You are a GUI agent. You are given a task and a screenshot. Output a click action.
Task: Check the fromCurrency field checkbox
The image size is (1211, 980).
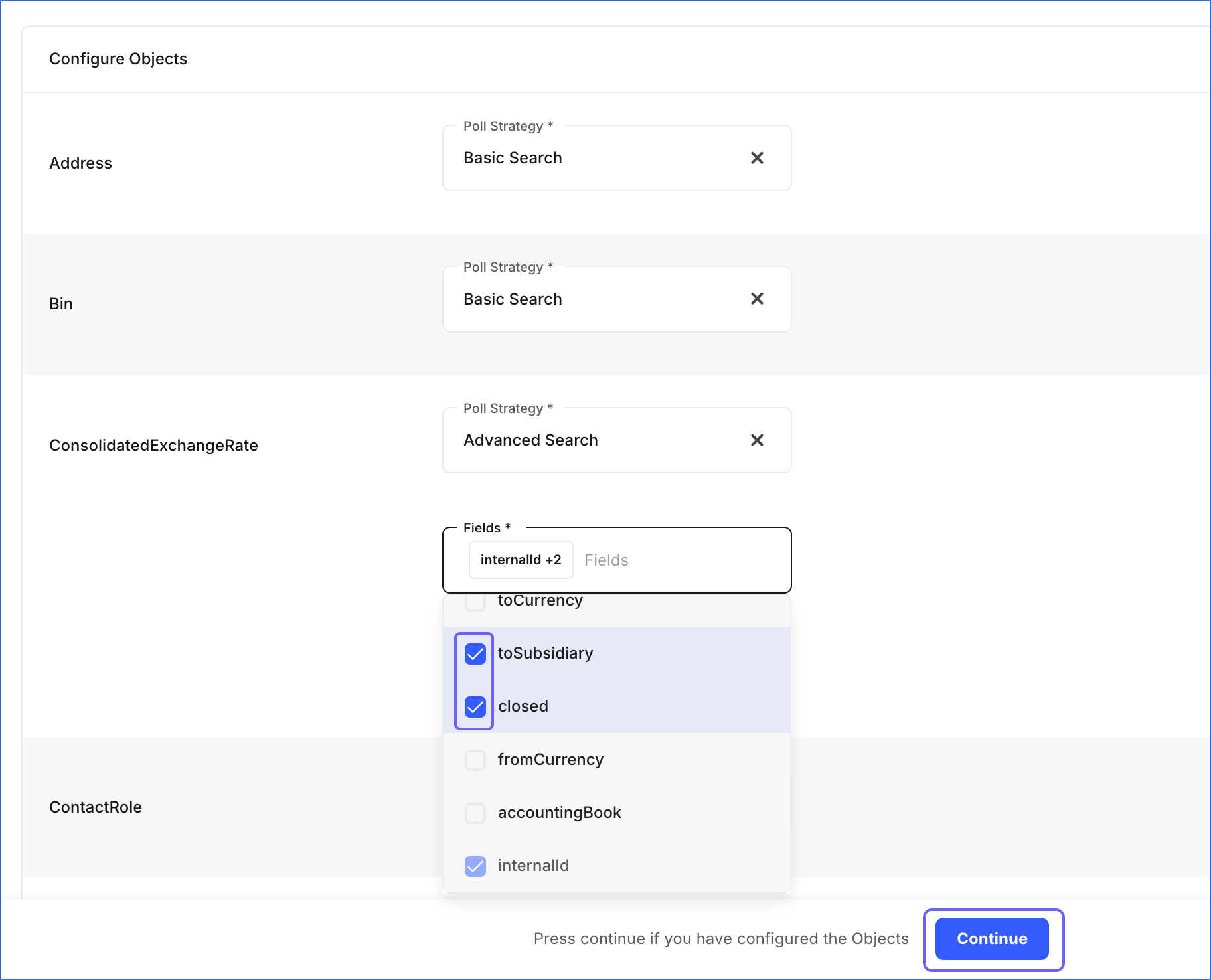(x=475, y=760)
